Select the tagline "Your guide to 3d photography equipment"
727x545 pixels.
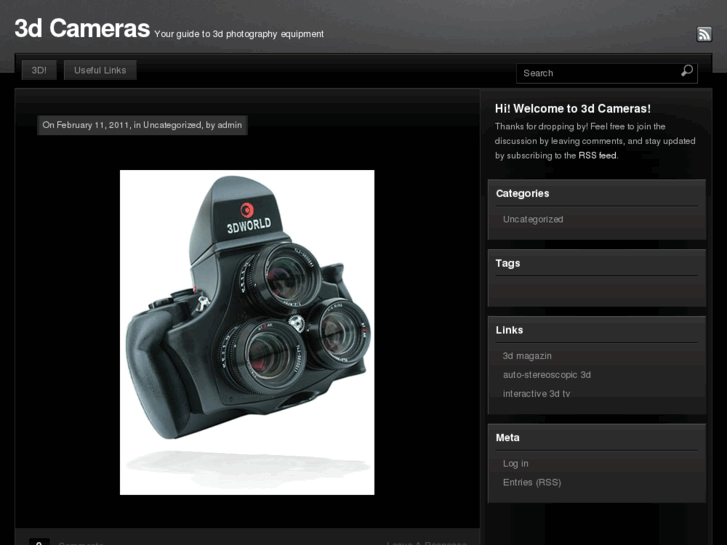(239, 34)
